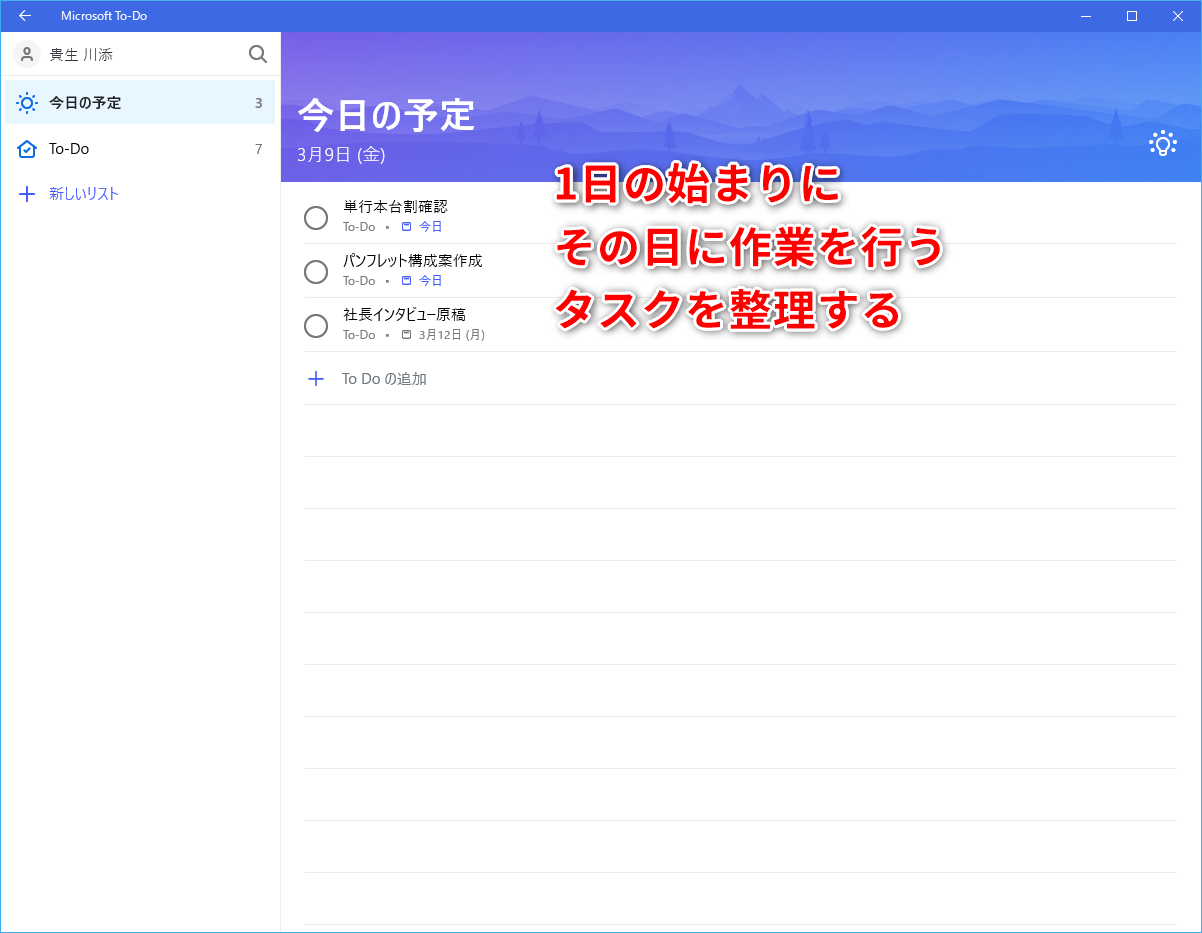Screen dimensions: 1202x933
Task: Click the plus icon for 新しいリスト
Action: [x=27, y=194]
